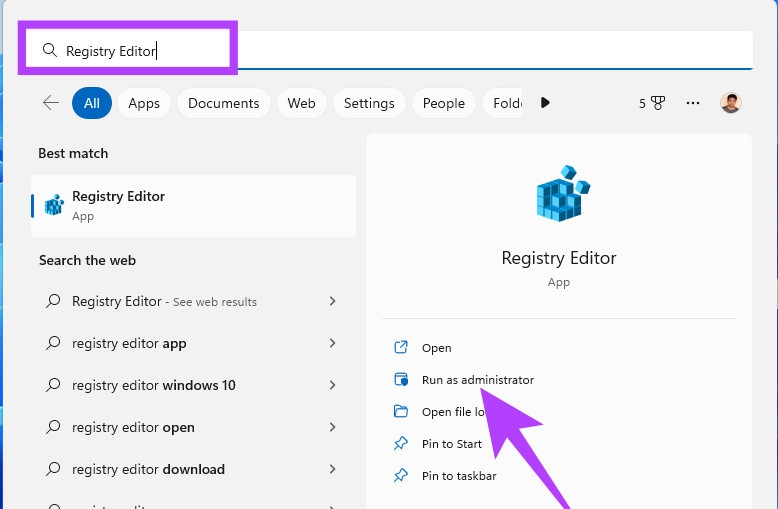The image size is (778, 509).
Task: Click the large Registry Editor cube icon
Action: click(563, 193)
